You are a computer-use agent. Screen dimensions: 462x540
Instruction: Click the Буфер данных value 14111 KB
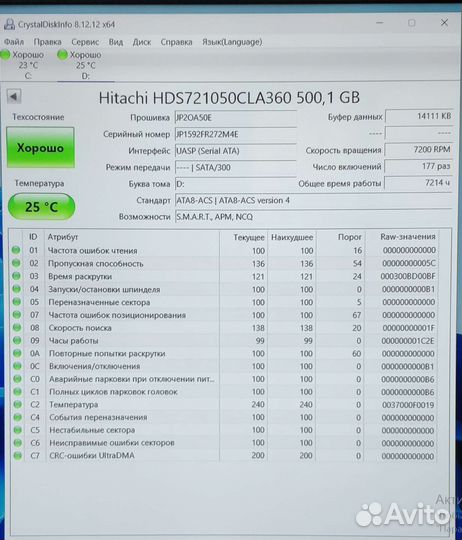tap(419, 116)
